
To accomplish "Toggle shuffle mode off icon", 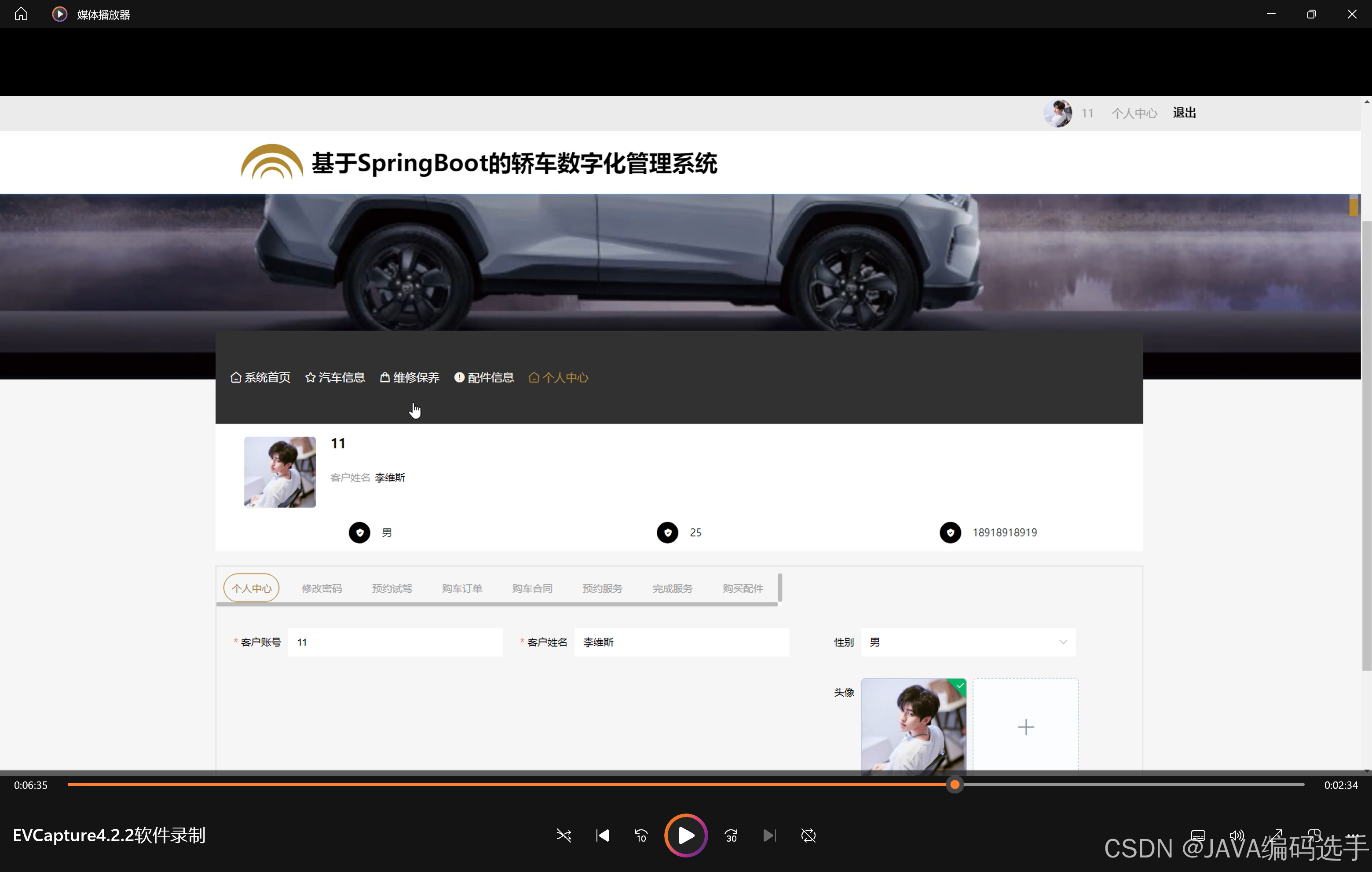I will coord(563,836).
